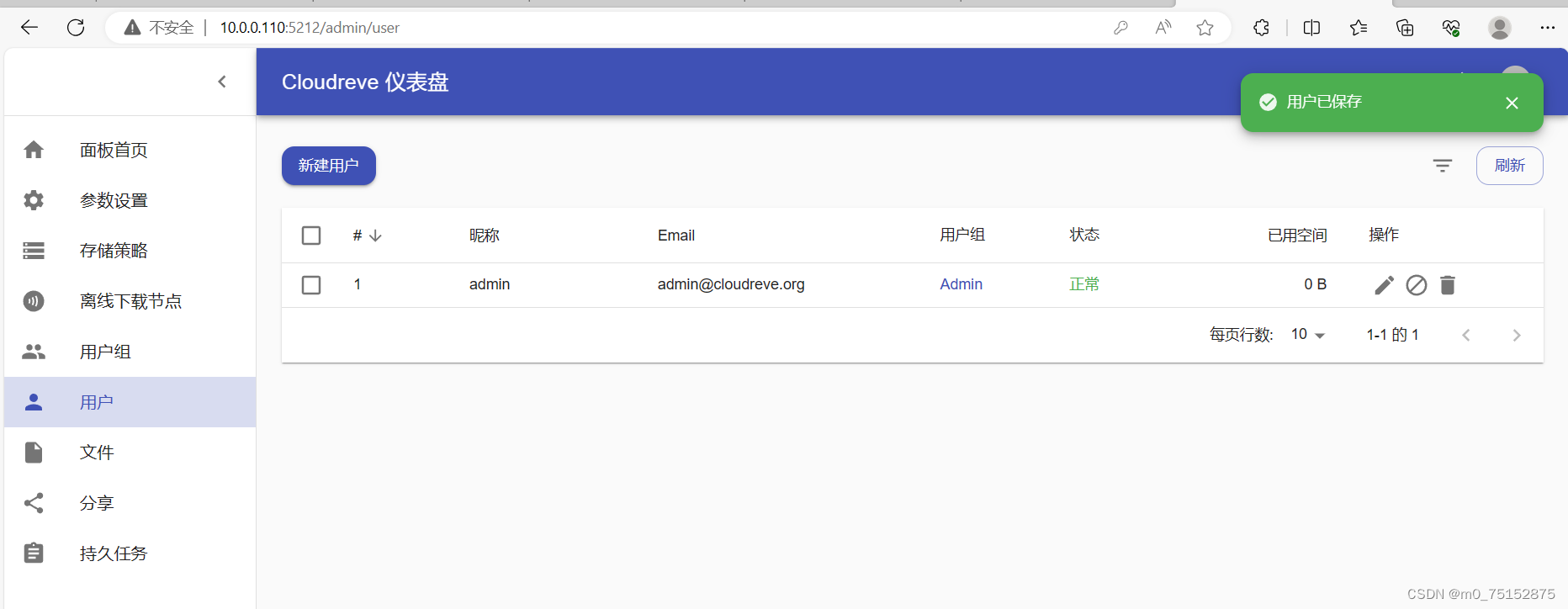
Task: Open the rows-per-page 10 dropdown
Action: (x=1308, y=335)
